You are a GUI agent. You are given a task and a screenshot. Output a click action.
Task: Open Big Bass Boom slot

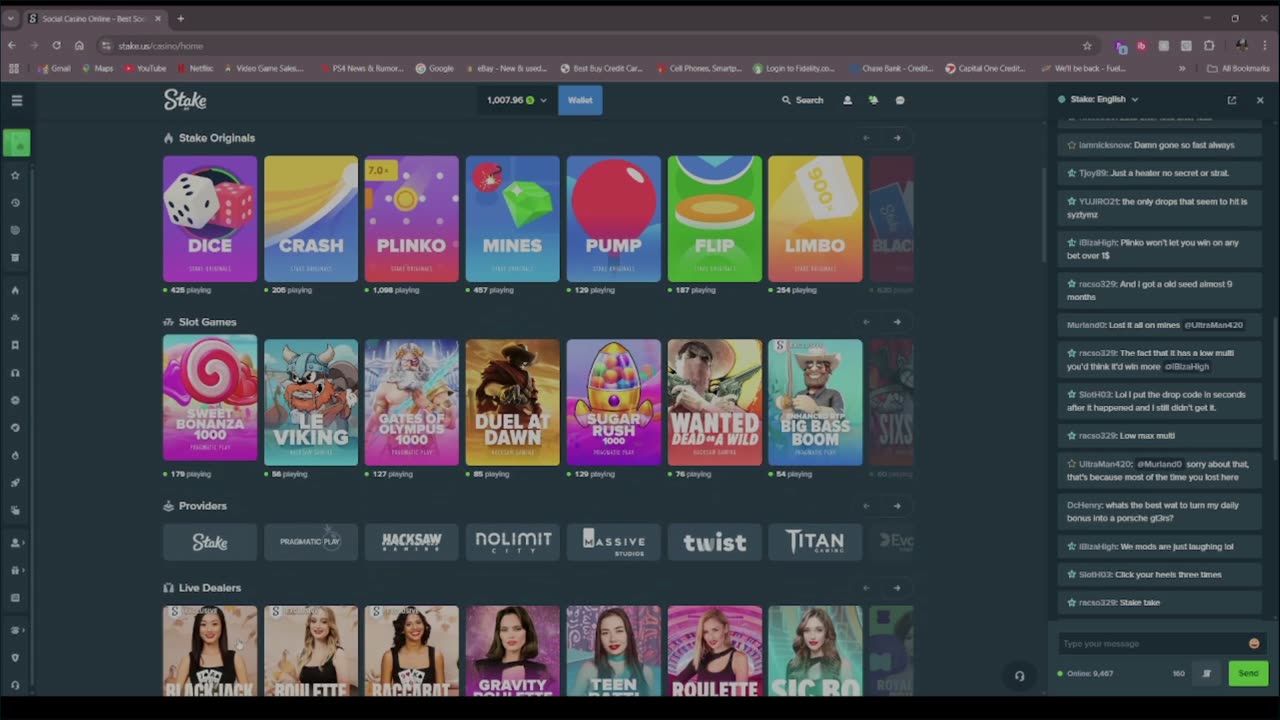[x=815, y=402]
